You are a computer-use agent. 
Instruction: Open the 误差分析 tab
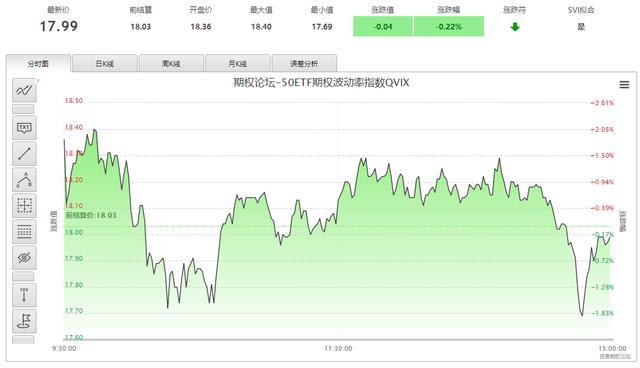click(304, 63)
